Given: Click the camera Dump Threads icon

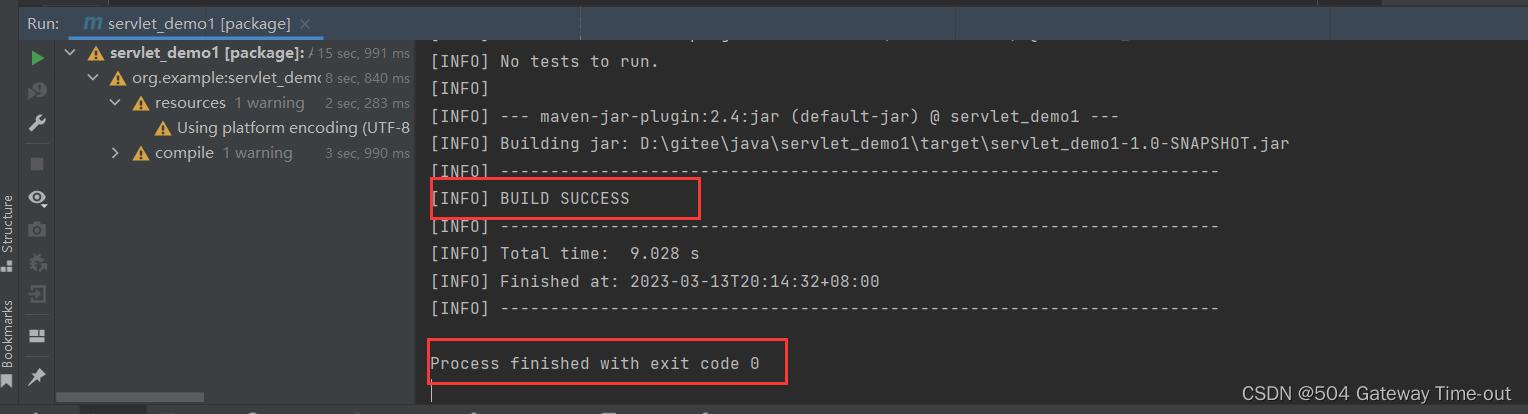Looking at the screenshot, I should coord(37,229).
